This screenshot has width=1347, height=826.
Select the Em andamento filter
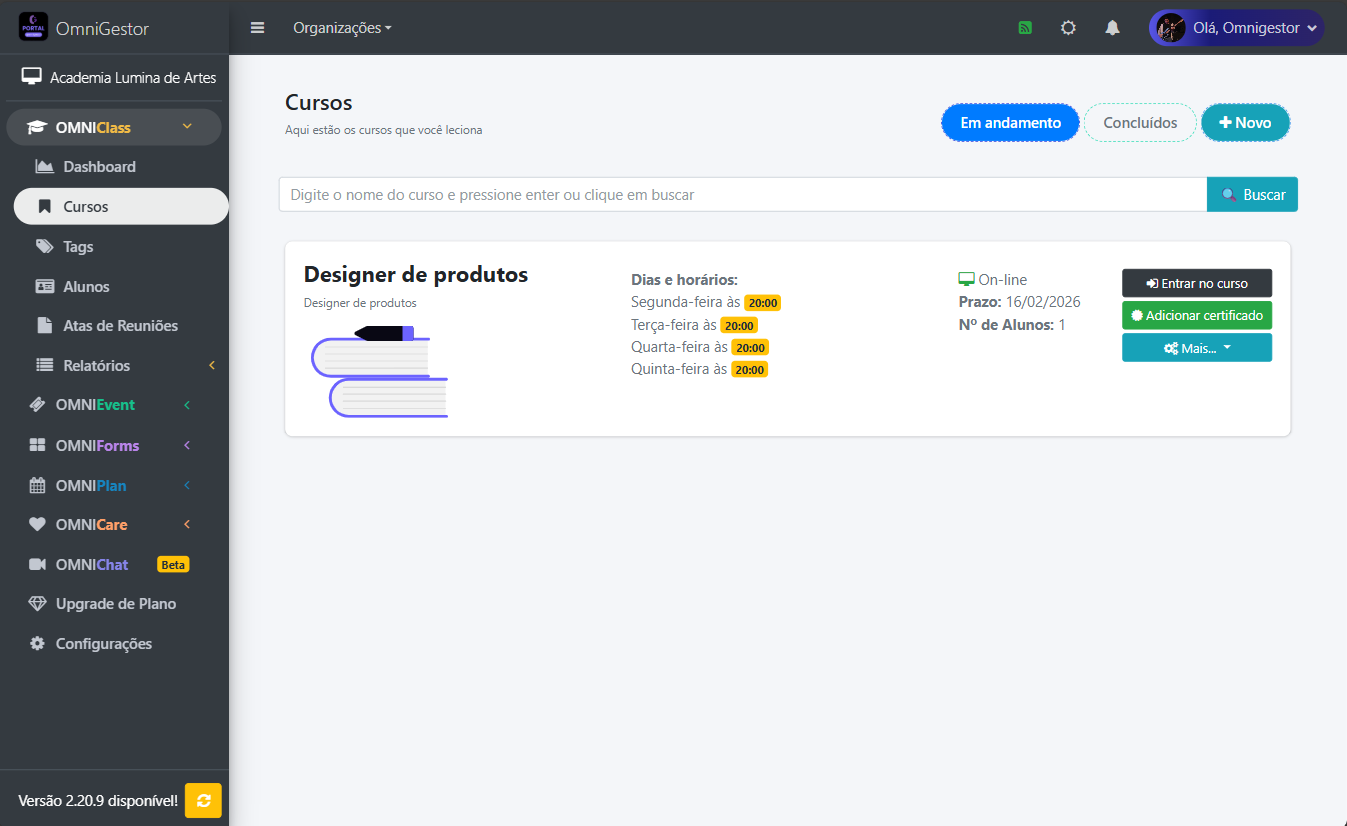pos(1010,122)
